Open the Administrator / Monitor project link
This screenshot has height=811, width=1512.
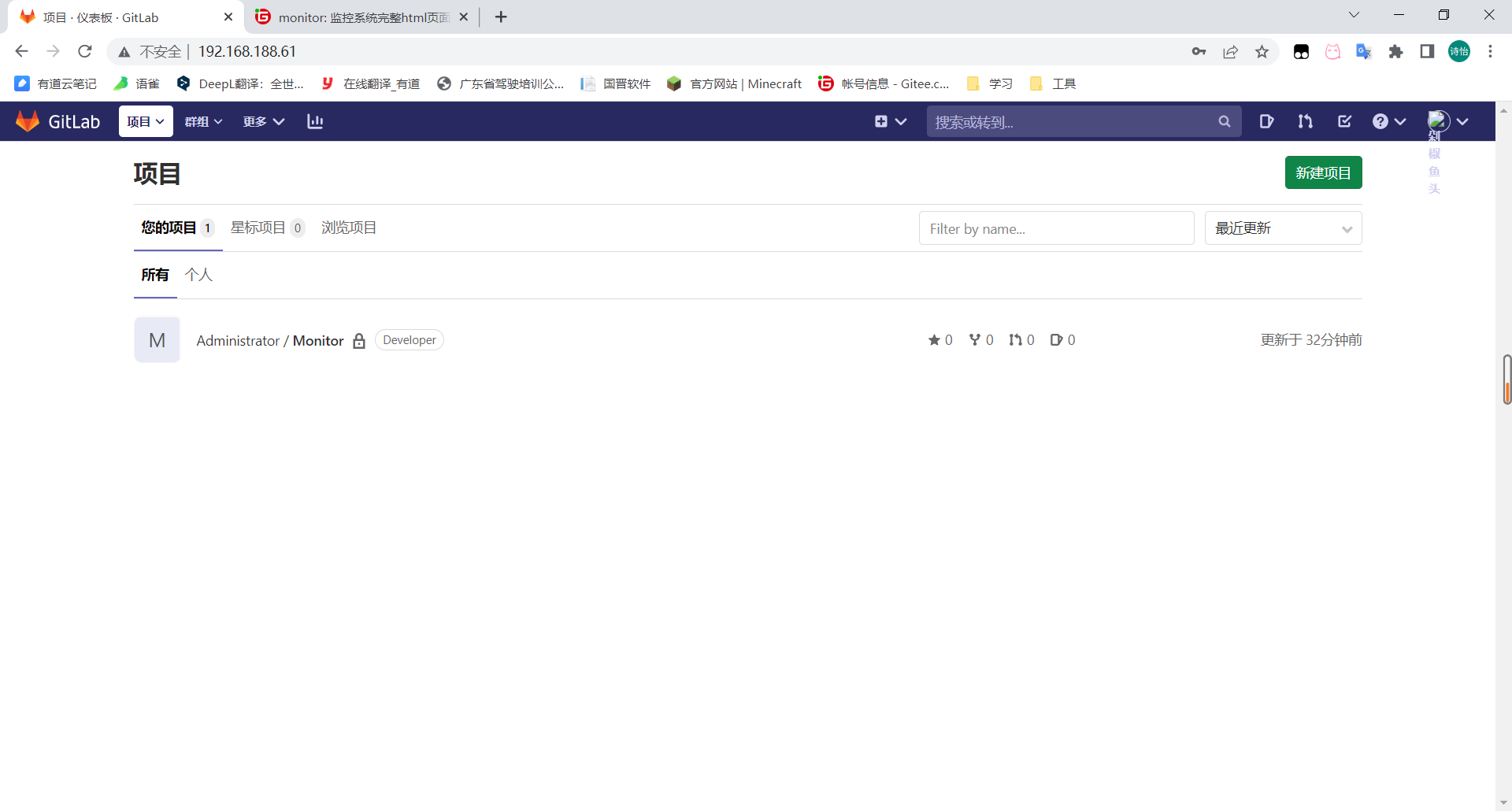[269, 340]
